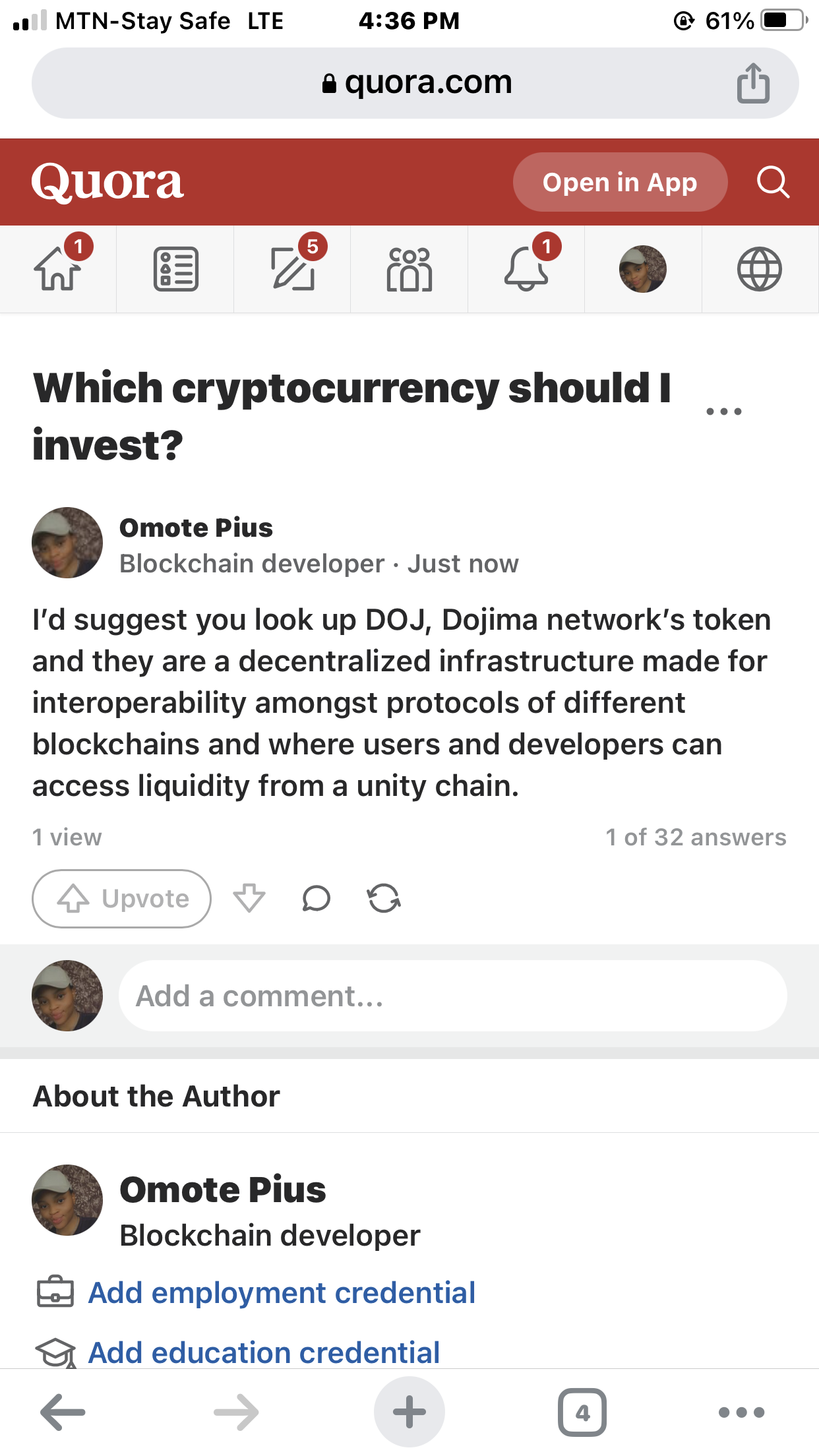Open the Spaces people icon
Image resolution: width=819 pixels, height=1456 pixels.
tap(409, 269)
